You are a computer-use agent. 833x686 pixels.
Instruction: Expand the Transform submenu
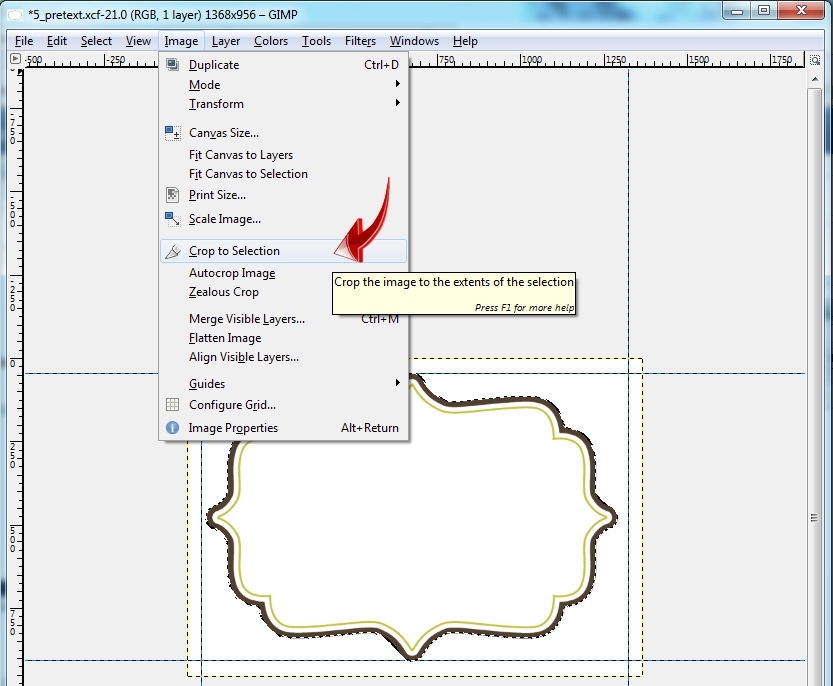(215, 104)
